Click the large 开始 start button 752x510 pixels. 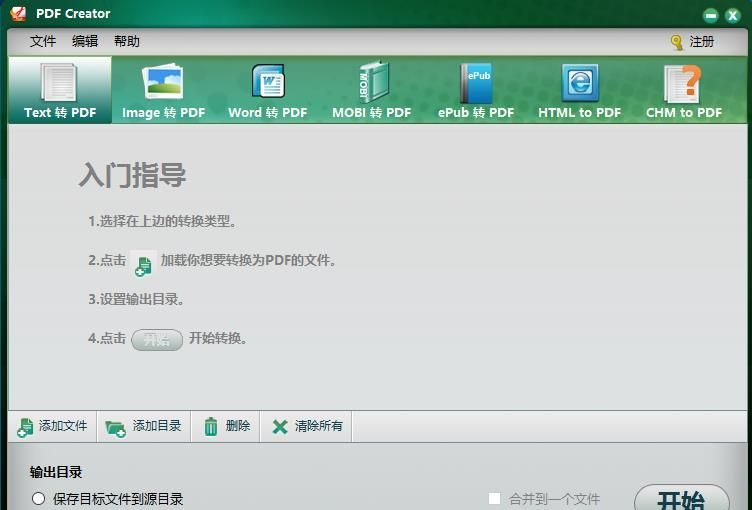tap(682, 498)
